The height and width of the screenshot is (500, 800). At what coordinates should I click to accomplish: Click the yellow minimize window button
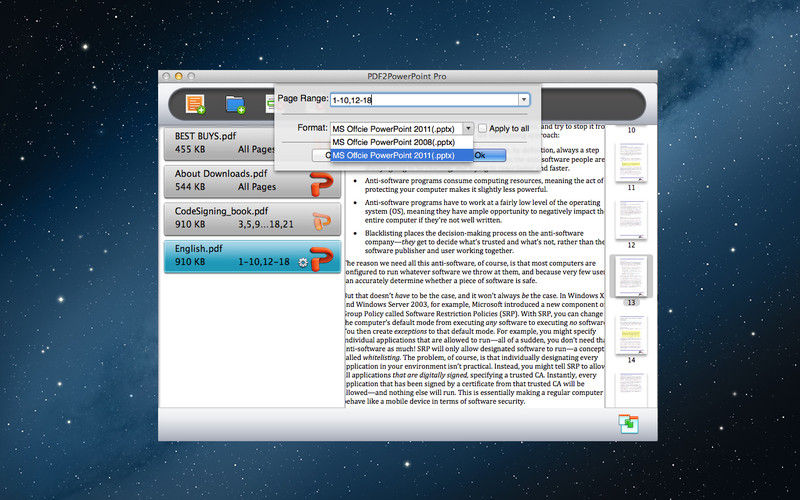179,76
